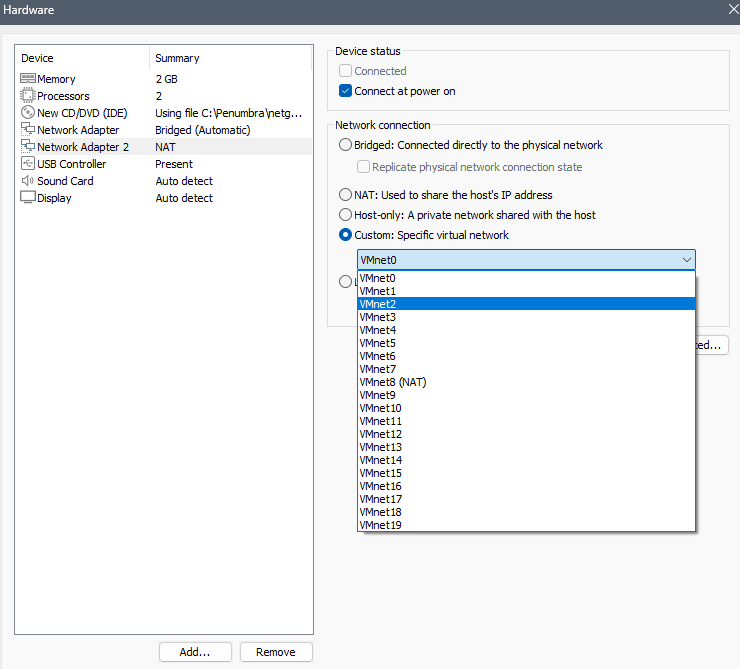Pick VMnet8 (NAT) in the dropdown
This screenshot has width=740, height=669.
coord(526,382)
